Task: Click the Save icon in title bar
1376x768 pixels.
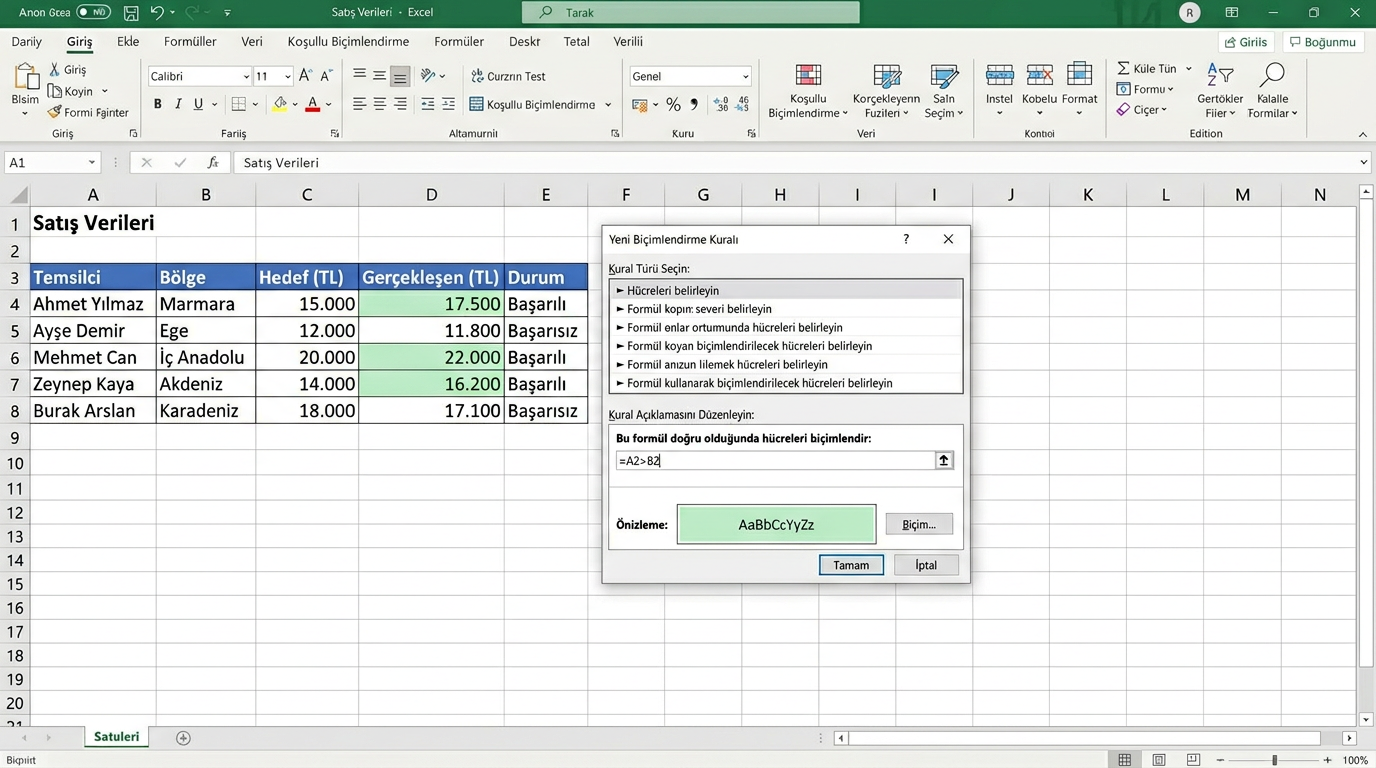Action: [x=131, y=13]
